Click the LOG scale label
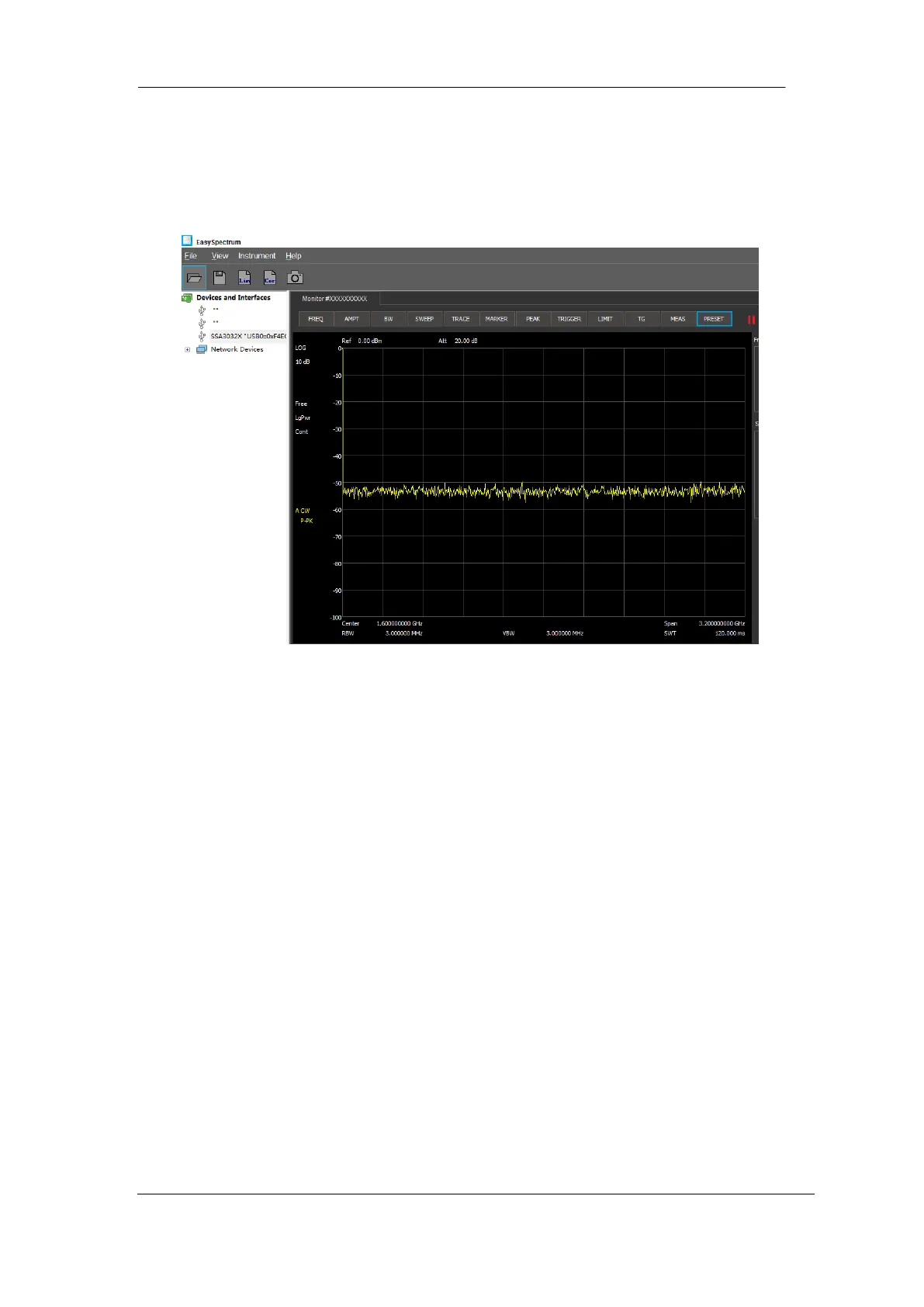 pos(300,348)
